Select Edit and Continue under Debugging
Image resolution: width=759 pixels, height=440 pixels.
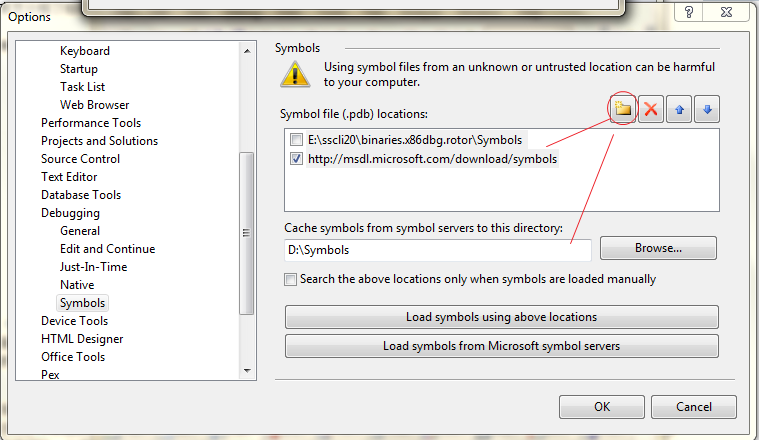[x=107, y=249]
